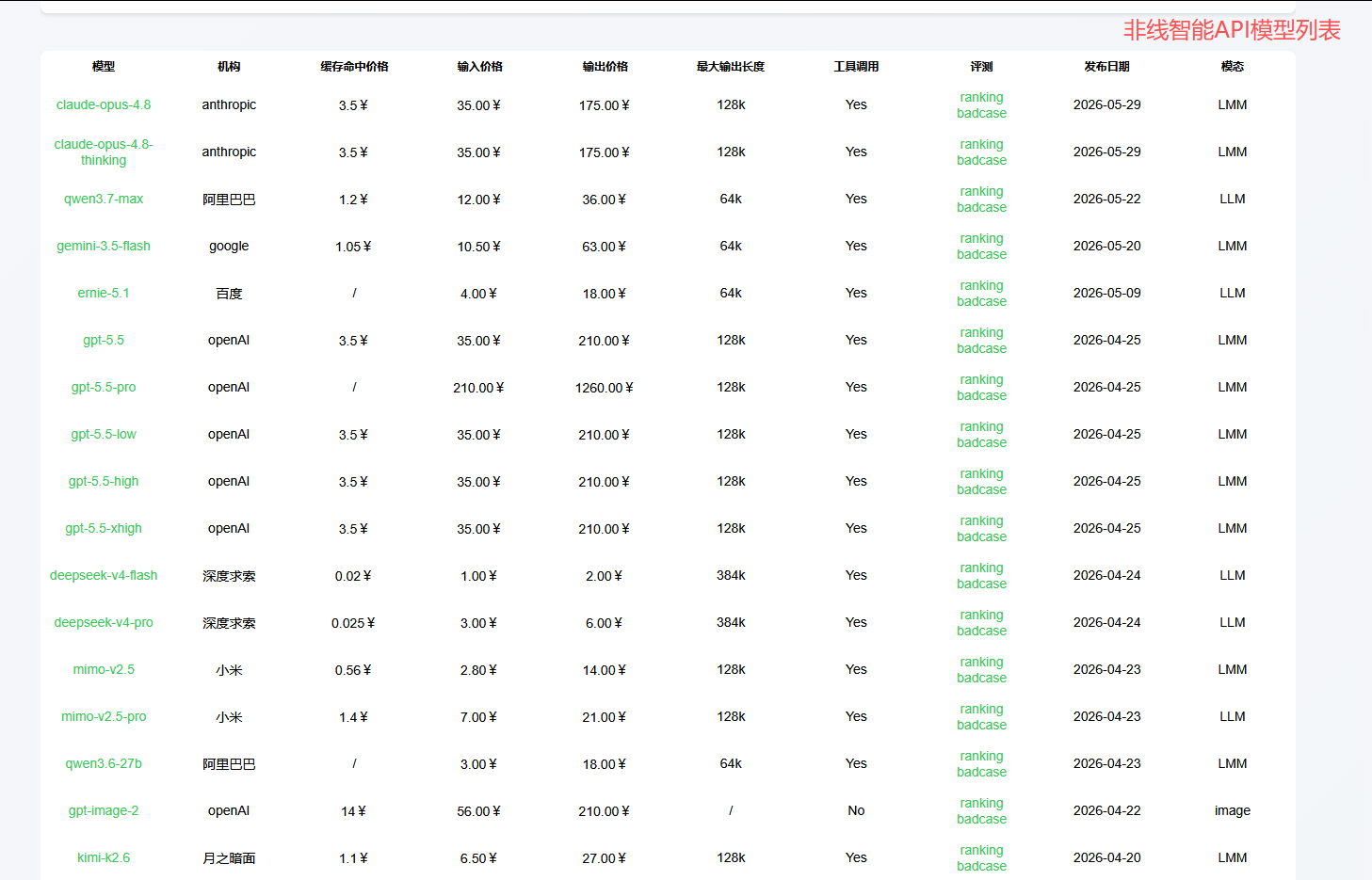Open the kimi-k2.6 model link
Screen dimensions: 1372x880
point(104,857)
